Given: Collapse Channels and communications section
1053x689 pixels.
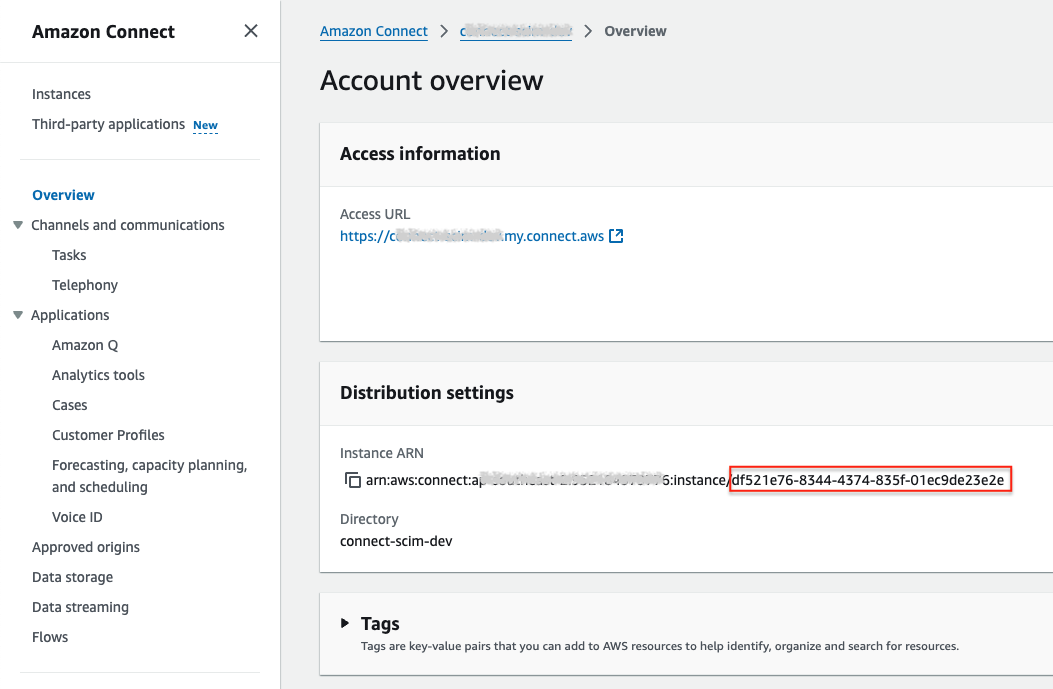Looking at the screenshot, I should pyautogui.click(x=18, y=225).
